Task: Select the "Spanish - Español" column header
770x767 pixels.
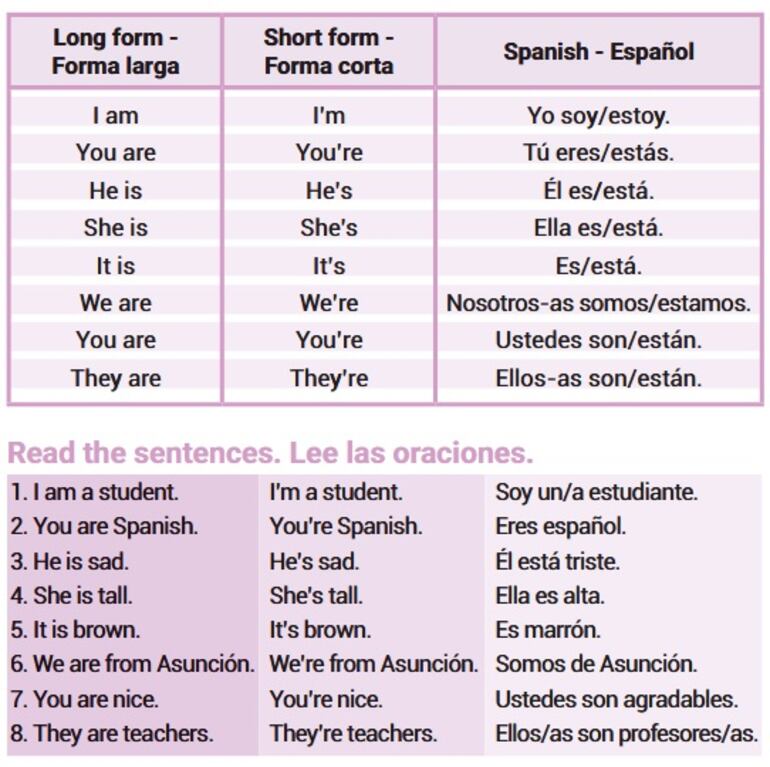Action: coord(598,52)
